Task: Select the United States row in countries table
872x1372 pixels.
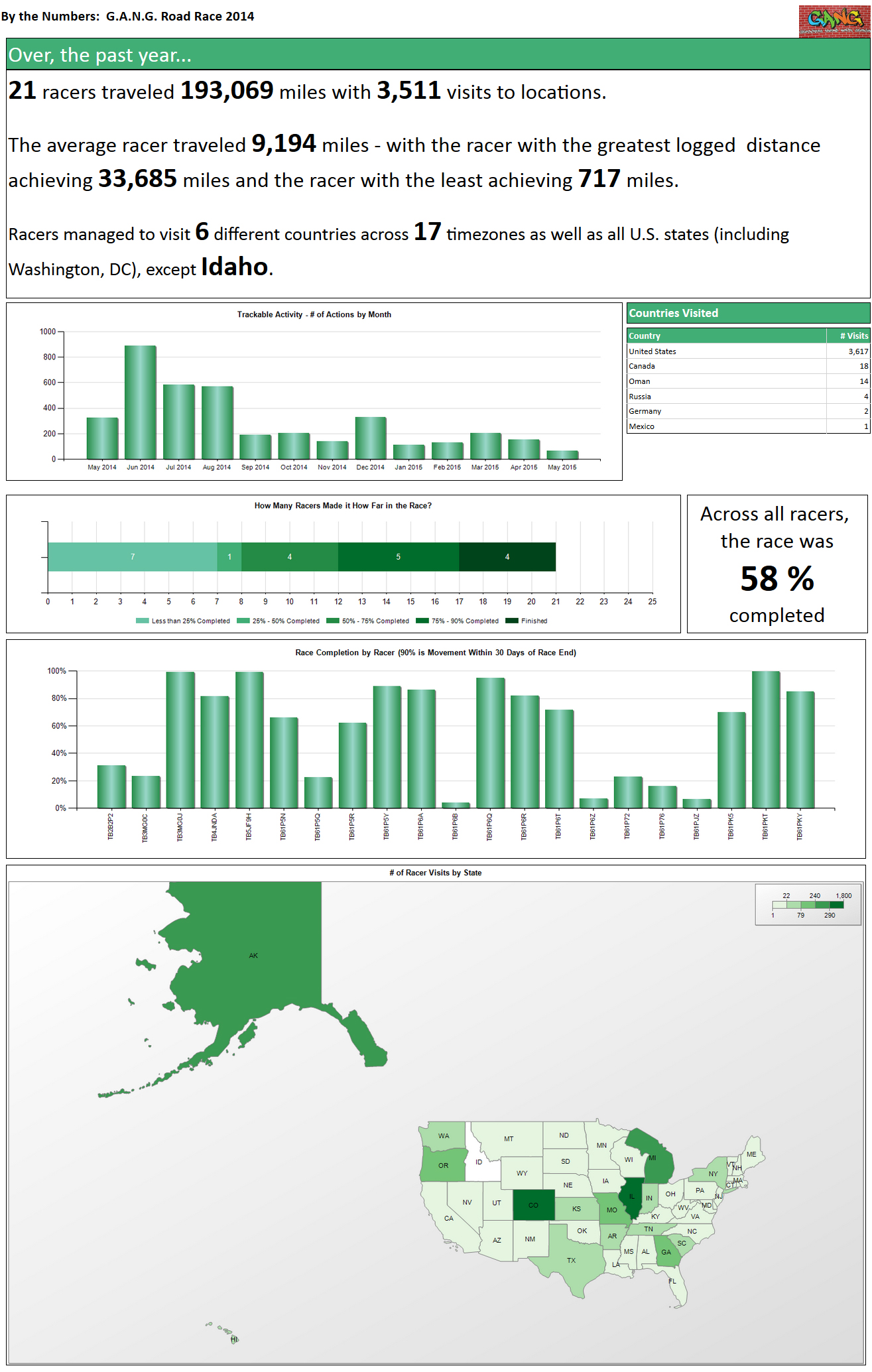Action: point(747,351)
